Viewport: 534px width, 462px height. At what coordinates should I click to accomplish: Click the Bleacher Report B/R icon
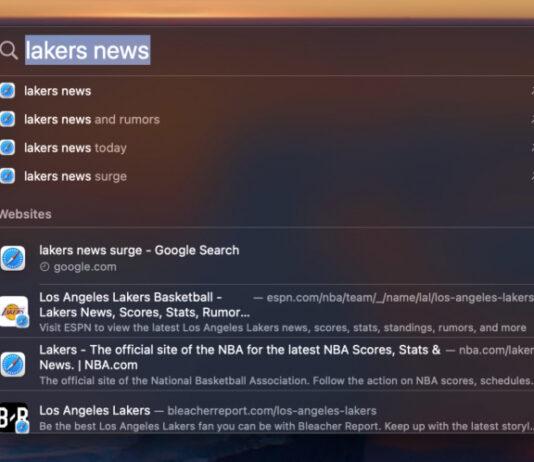click(x=14, y=418)
